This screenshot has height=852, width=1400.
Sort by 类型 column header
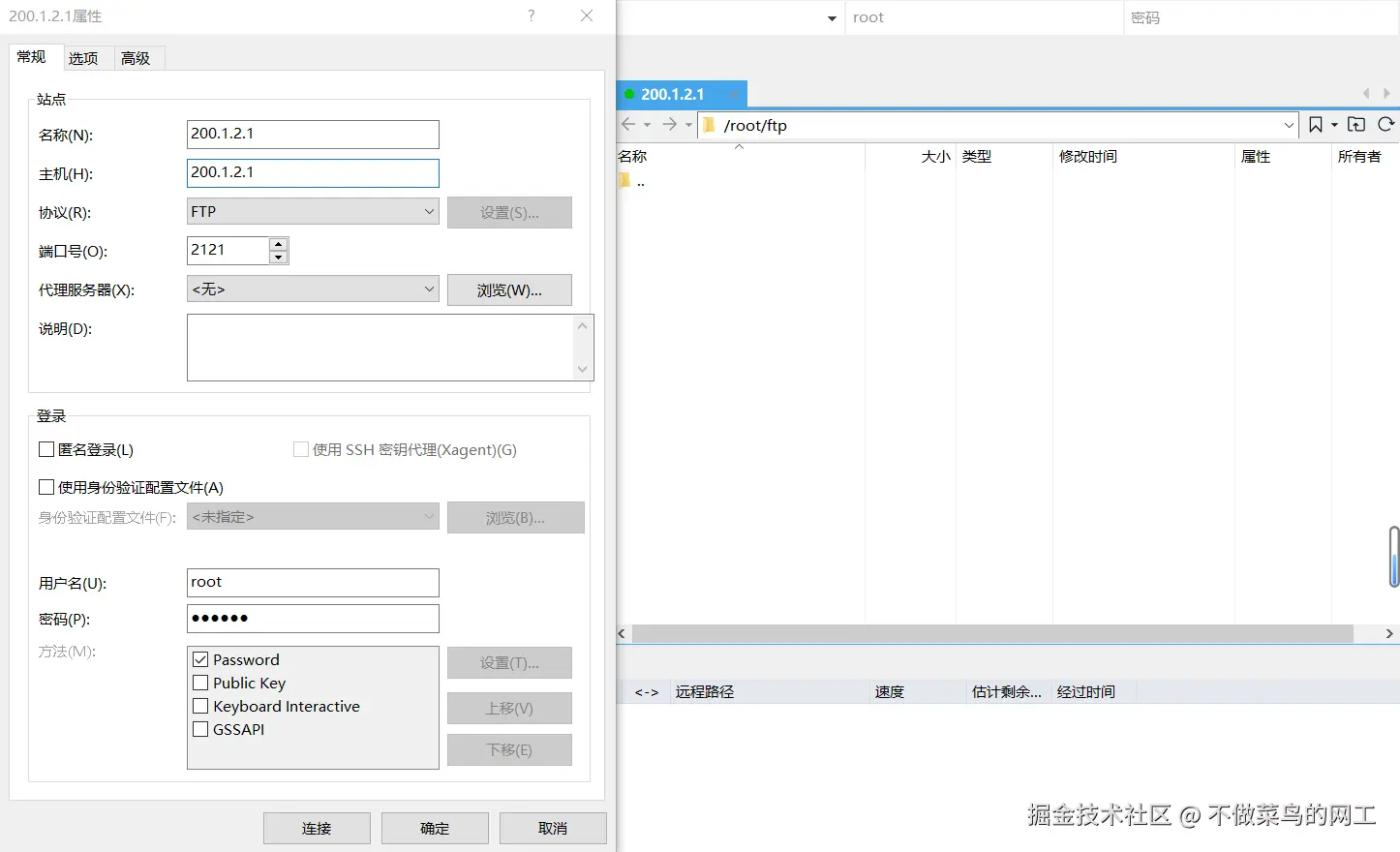click(x=1004, y=156)
